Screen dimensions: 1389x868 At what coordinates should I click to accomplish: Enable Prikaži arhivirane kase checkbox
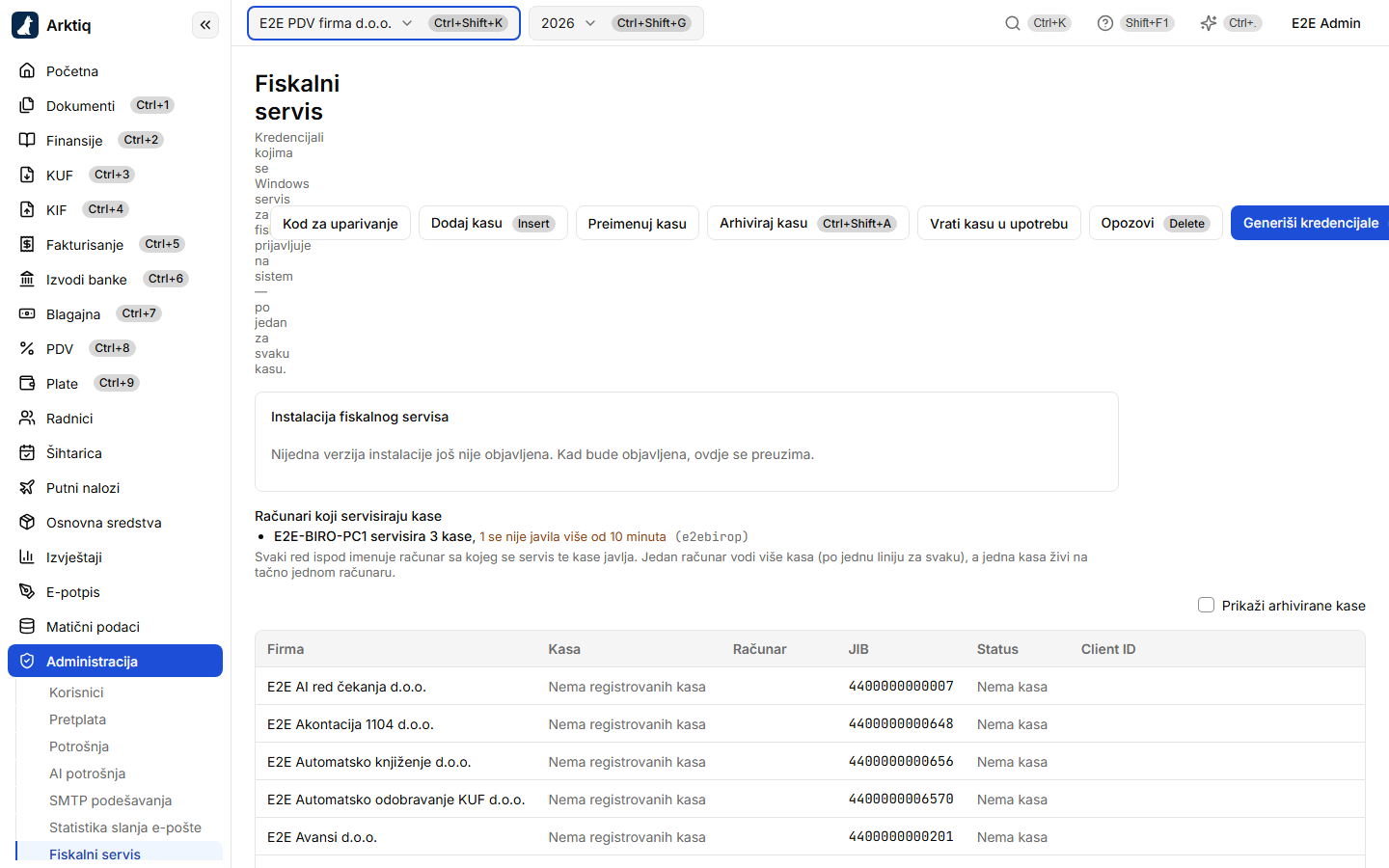point(1206,605)
